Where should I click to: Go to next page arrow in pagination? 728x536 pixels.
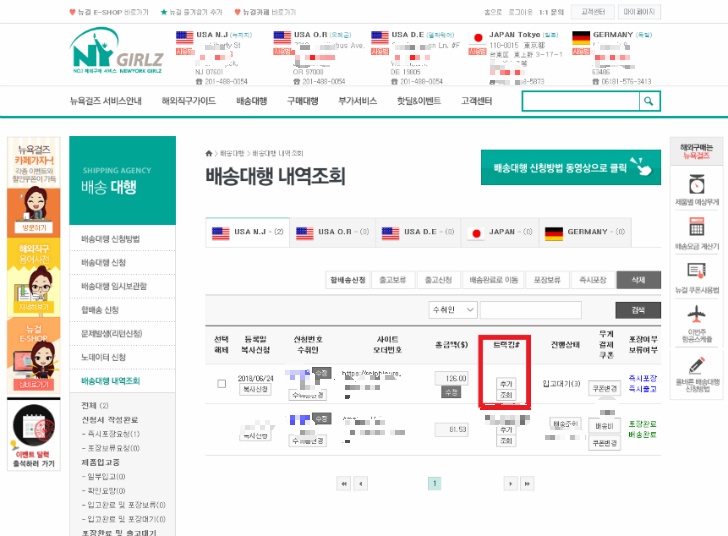coord(511,484)
